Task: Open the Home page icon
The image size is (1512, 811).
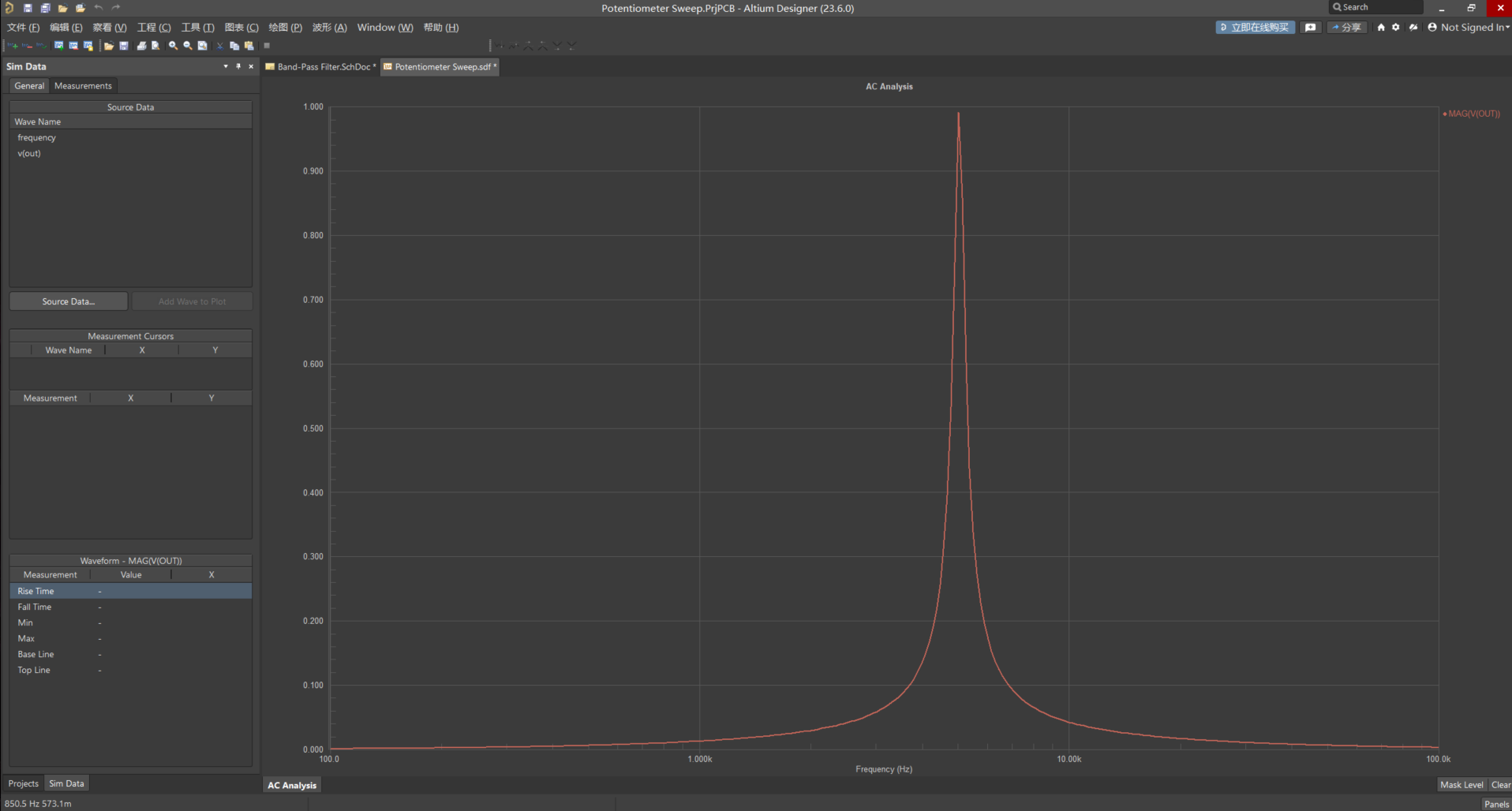Action: (1381, 28)
